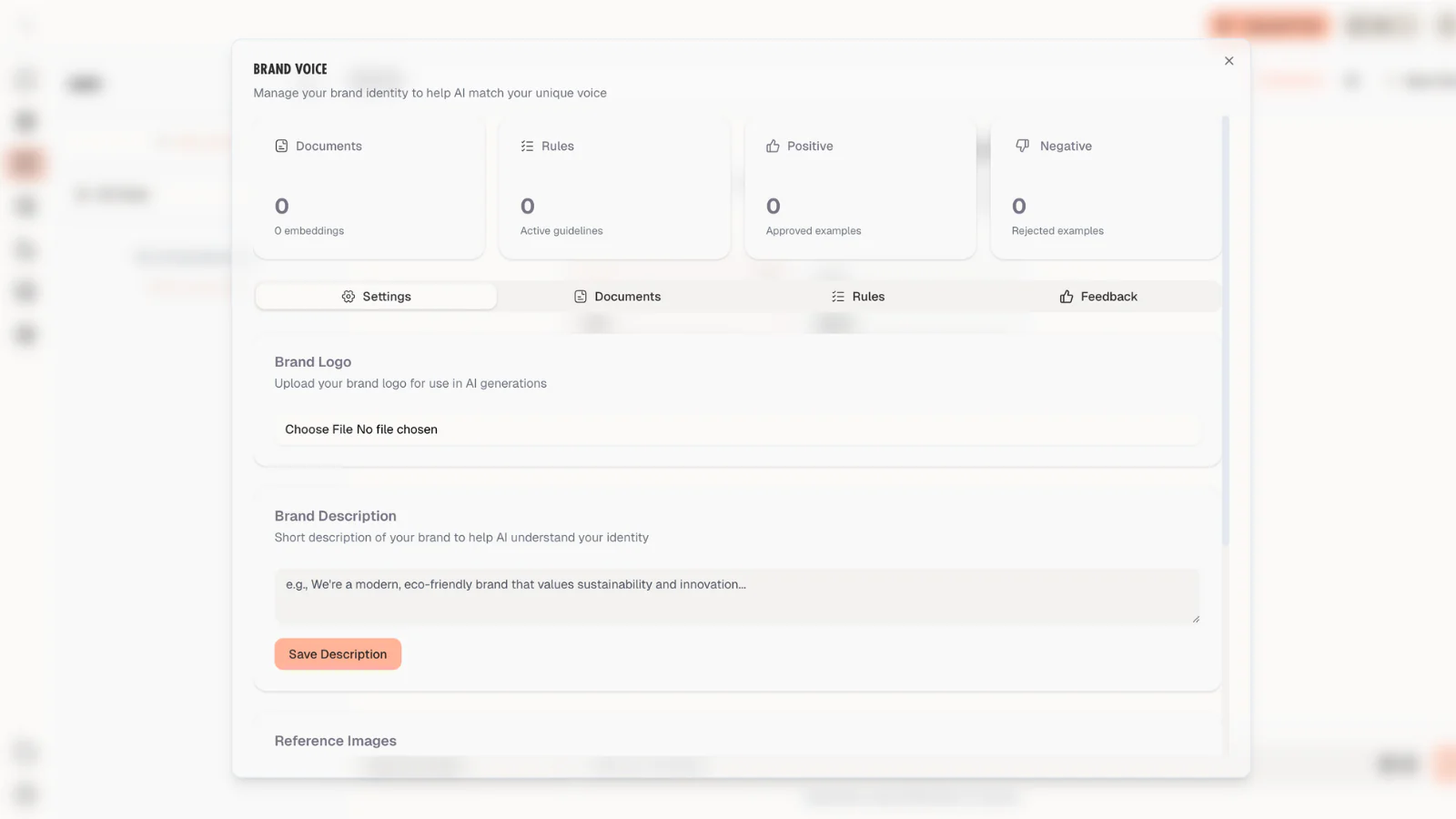Select the Approved examples stat text
1456x819 pixels.
(x=814, y=231)
